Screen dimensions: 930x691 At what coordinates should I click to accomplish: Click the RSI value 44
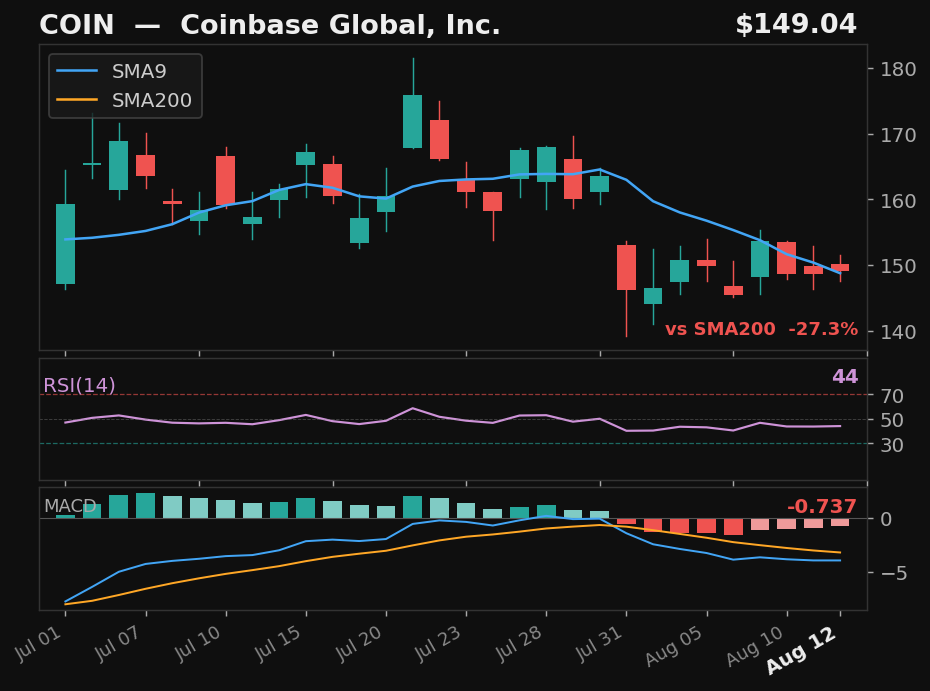pos(845,377)
